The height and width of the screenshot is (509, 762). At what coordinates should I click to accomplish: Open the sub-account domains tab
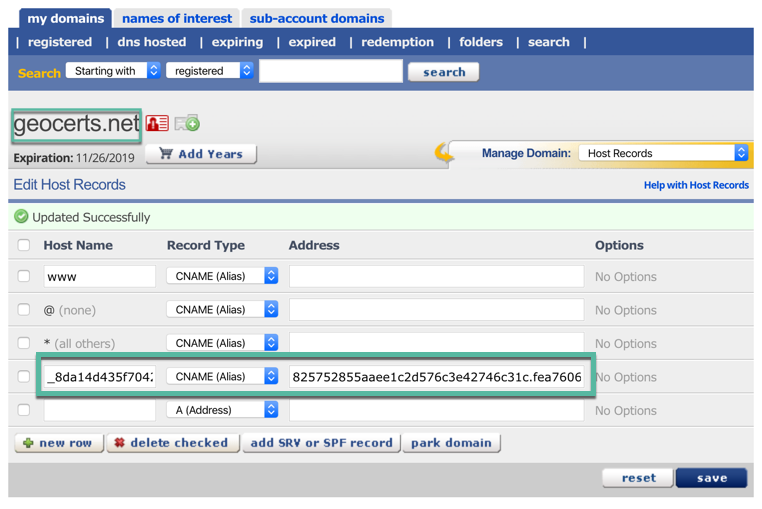(317, 18)
